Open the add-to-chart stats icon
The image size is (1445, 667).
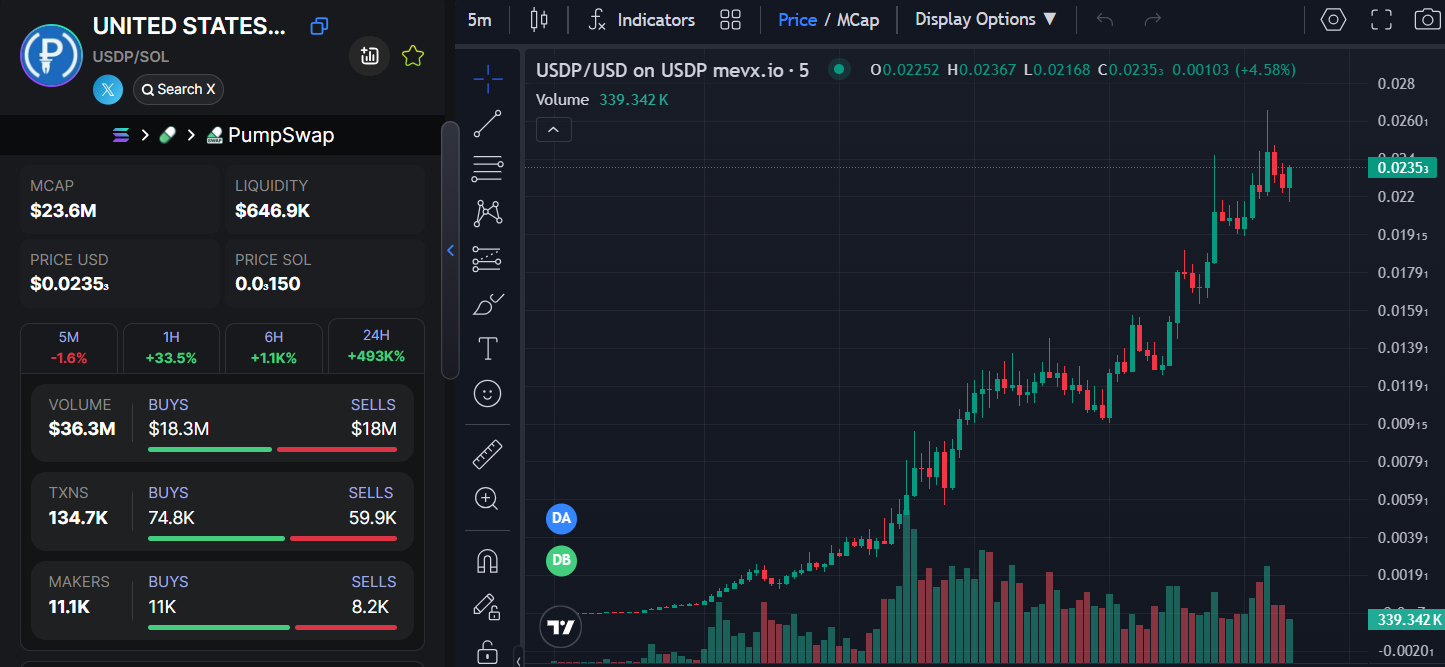point(369,56)
